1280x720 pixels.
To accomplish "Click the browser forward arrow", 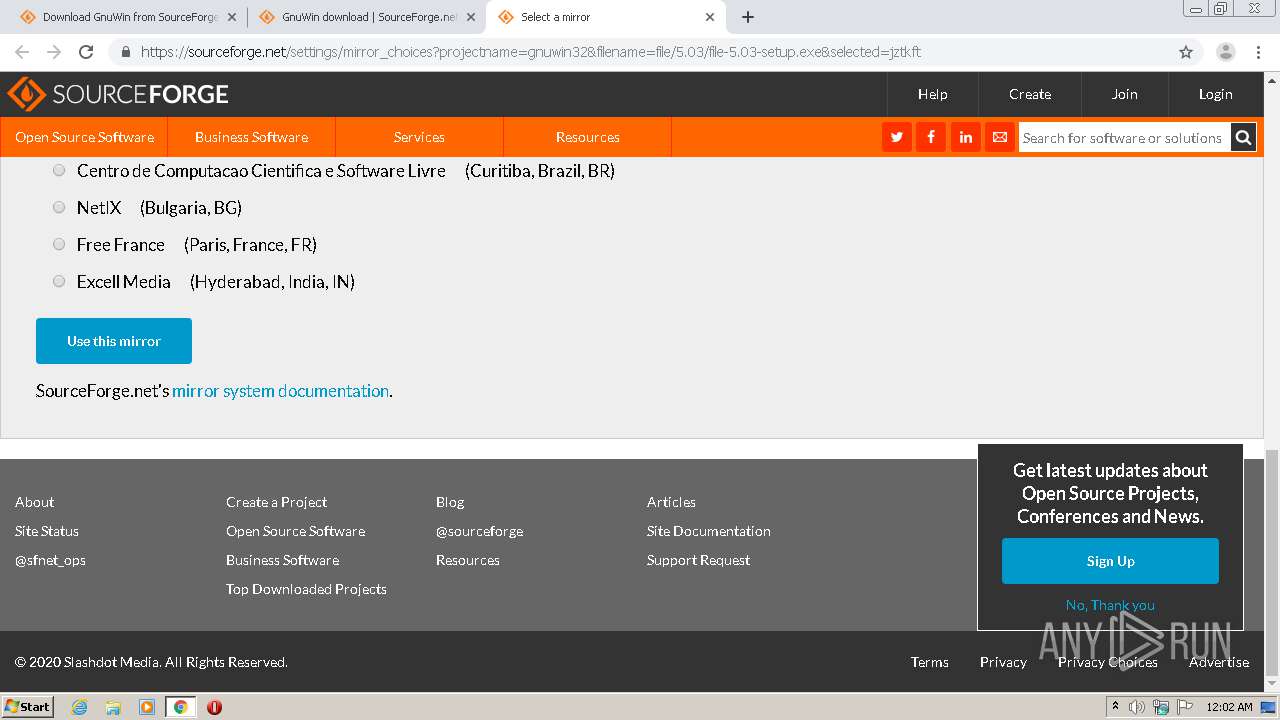I will (54, 52).
